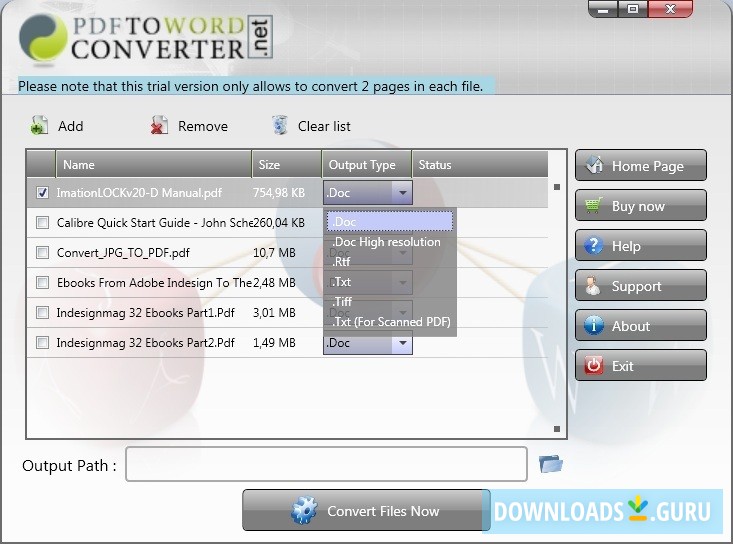Image resolution: width=733 pixels, height=544 pixels.
Task: Check the Indesignmag 32 Ebooks Part1 checkbox
Action: [43, 313]
